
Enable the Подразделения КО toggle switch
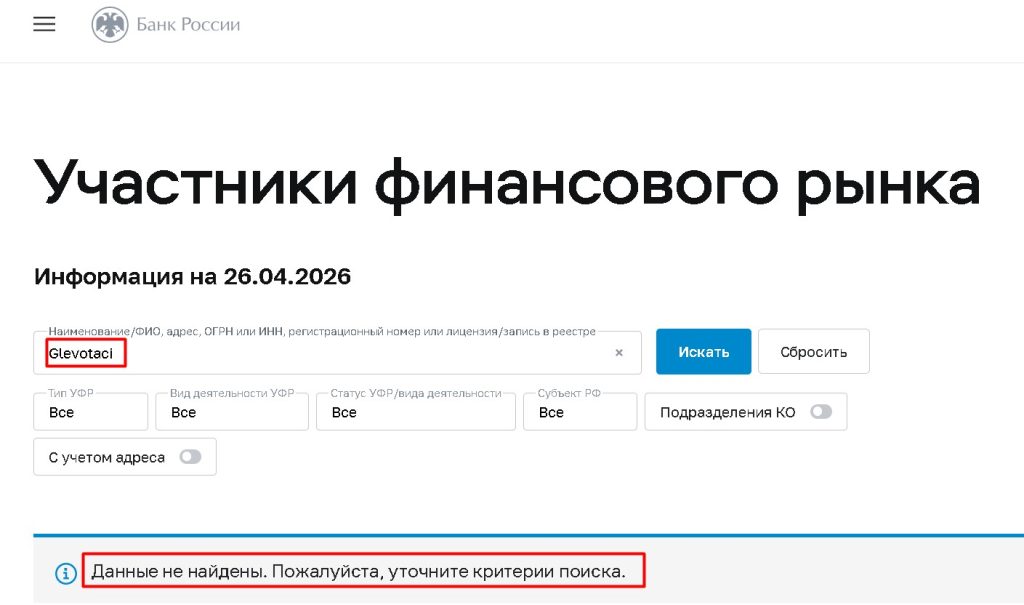(x=821, y=412)
